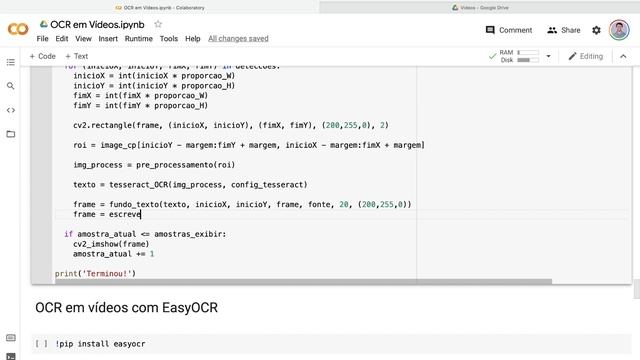Click the amostra_atual += 1 line

coord(113,254)
